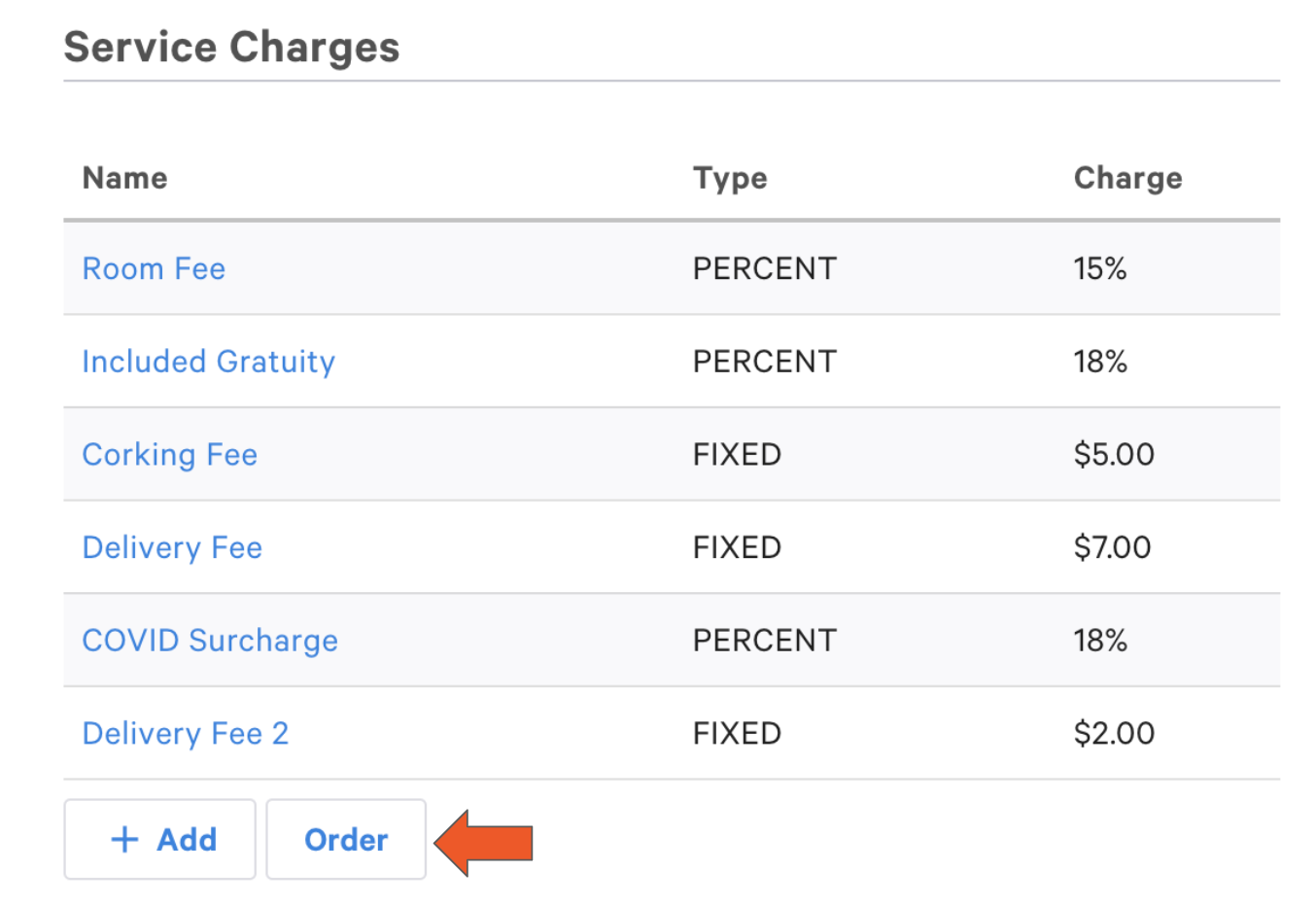1316x906 pixels.
Task: Open the Room Fee service charge
Action: pyautogui.click(x=154, y=268)
